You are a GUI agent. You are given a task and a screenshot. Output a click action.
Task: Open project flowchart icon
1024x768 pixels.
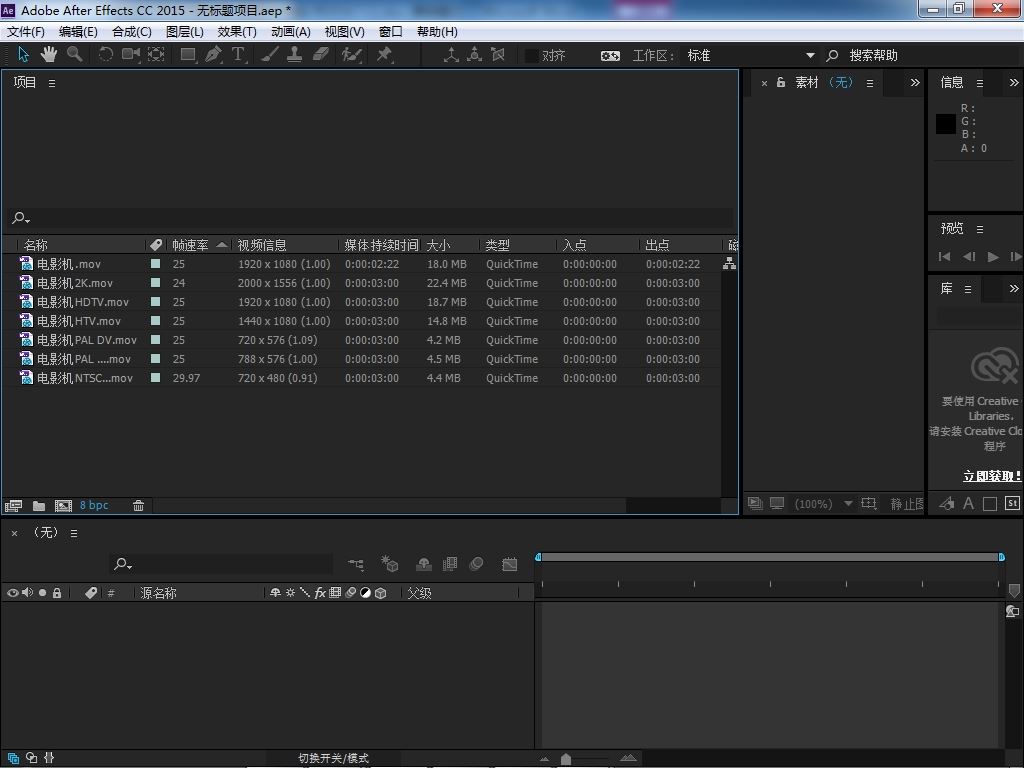click(729, 264)
